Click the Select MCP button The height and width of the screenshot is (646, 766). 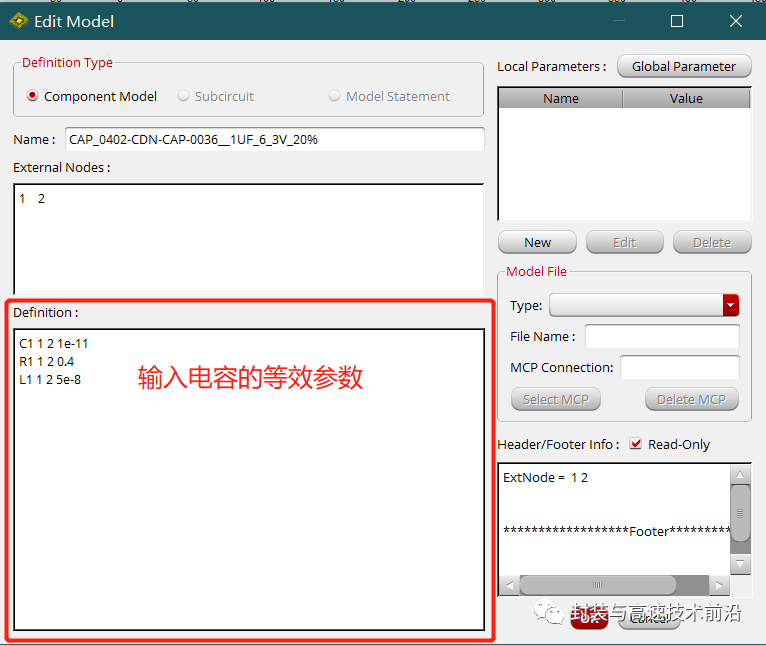pyautogui.click(x=555, y=399)
